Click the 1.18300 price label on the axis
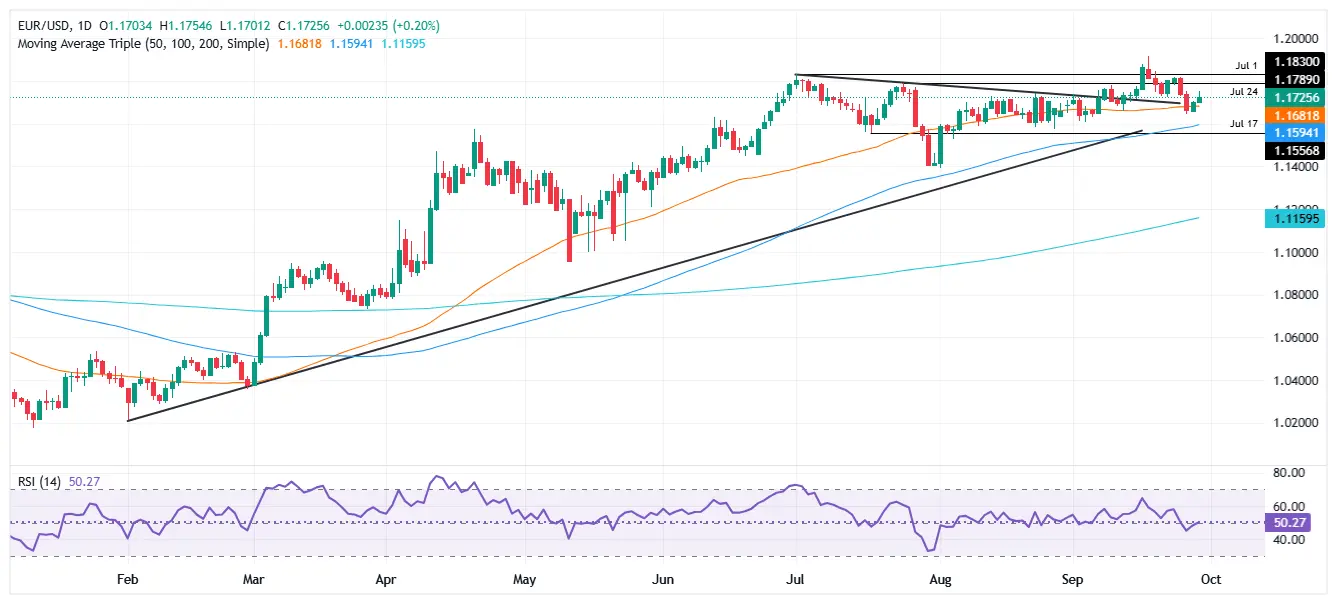1337x606 pixels. pyautogui.click(x=1297, y=61)
